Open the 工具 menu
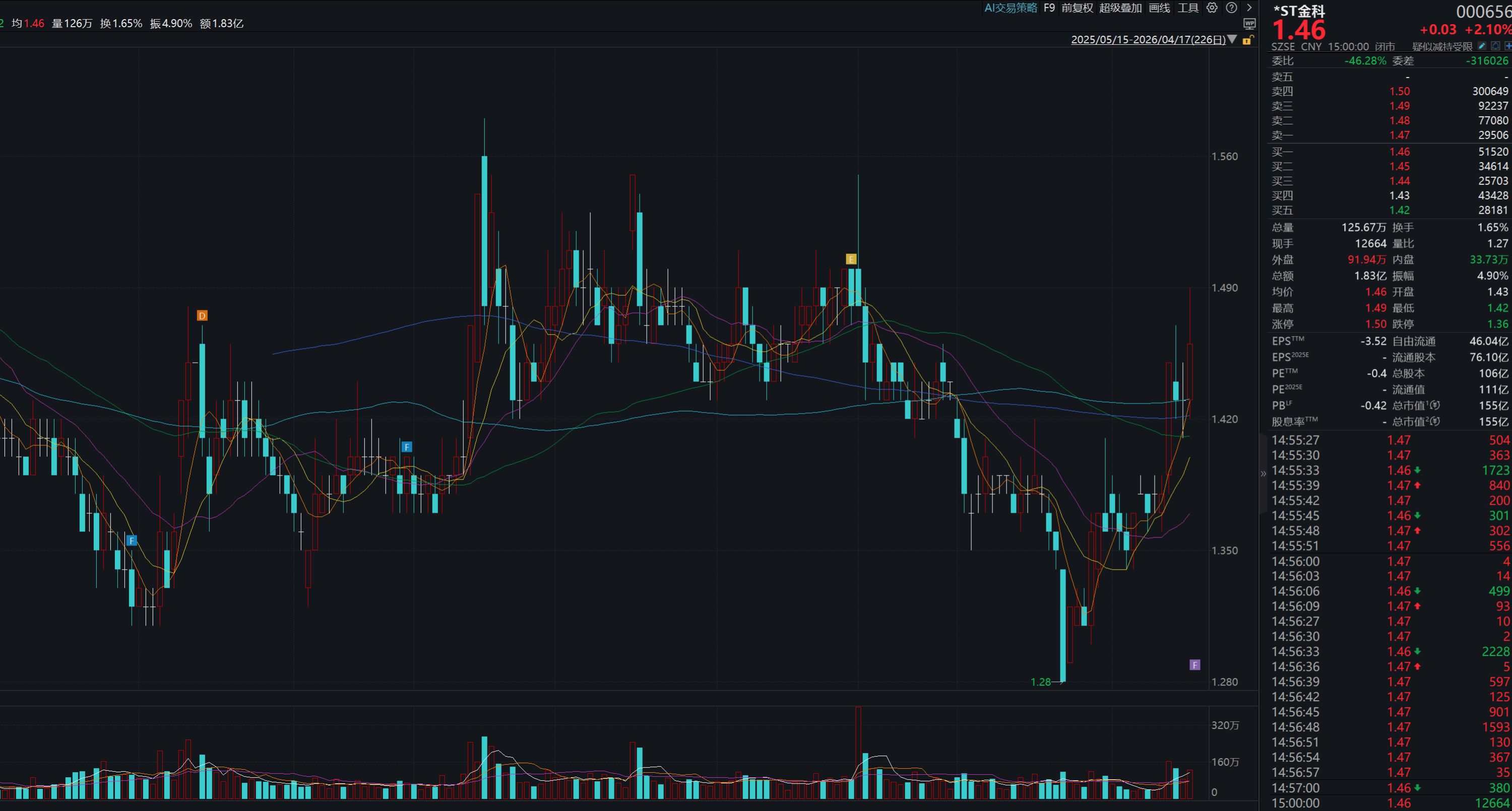1512x811 pixels. click(1188, 8)
